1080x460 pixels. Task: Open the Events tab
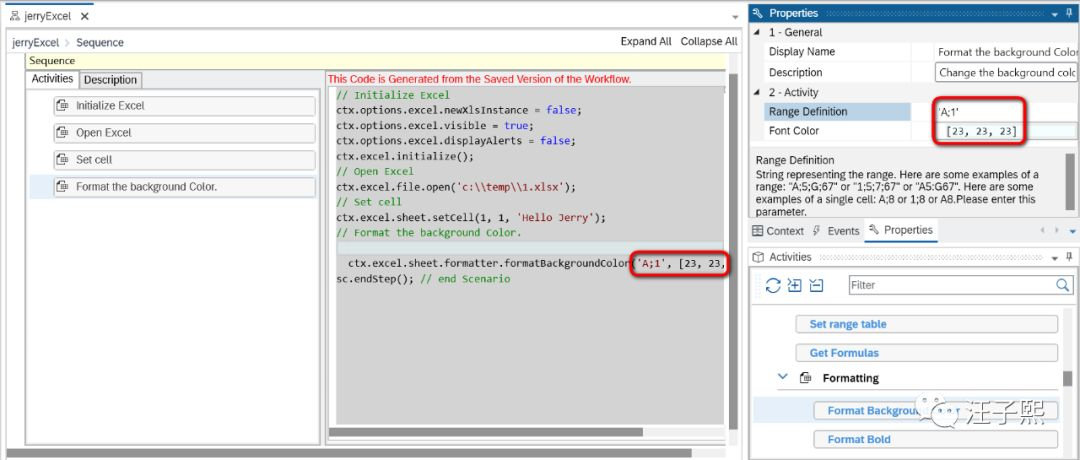[x=836, y=231]
